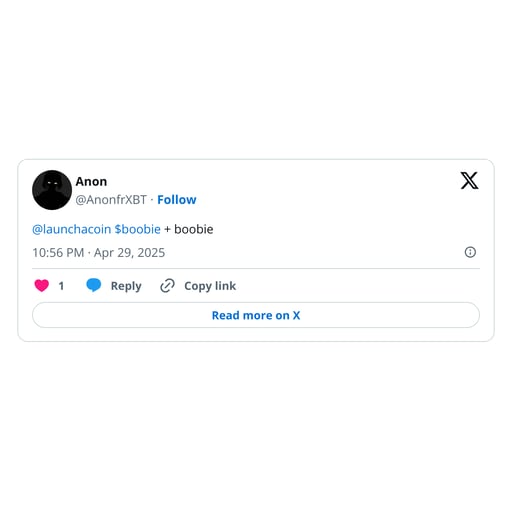
Task: Click the Read more on X button
Action: [x=256, y=315]
